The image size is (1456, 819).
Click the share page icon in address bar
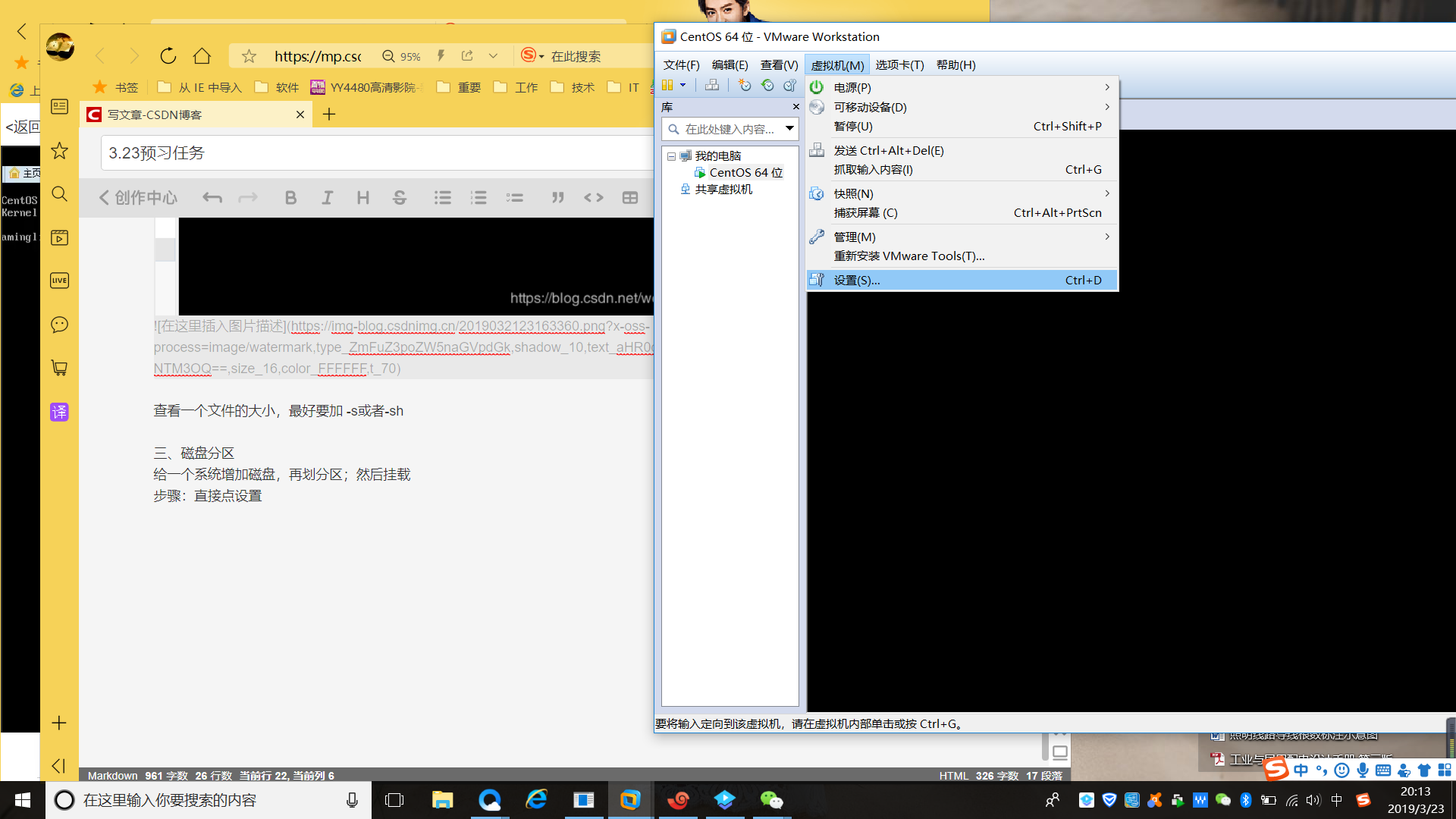click(467, 55)
